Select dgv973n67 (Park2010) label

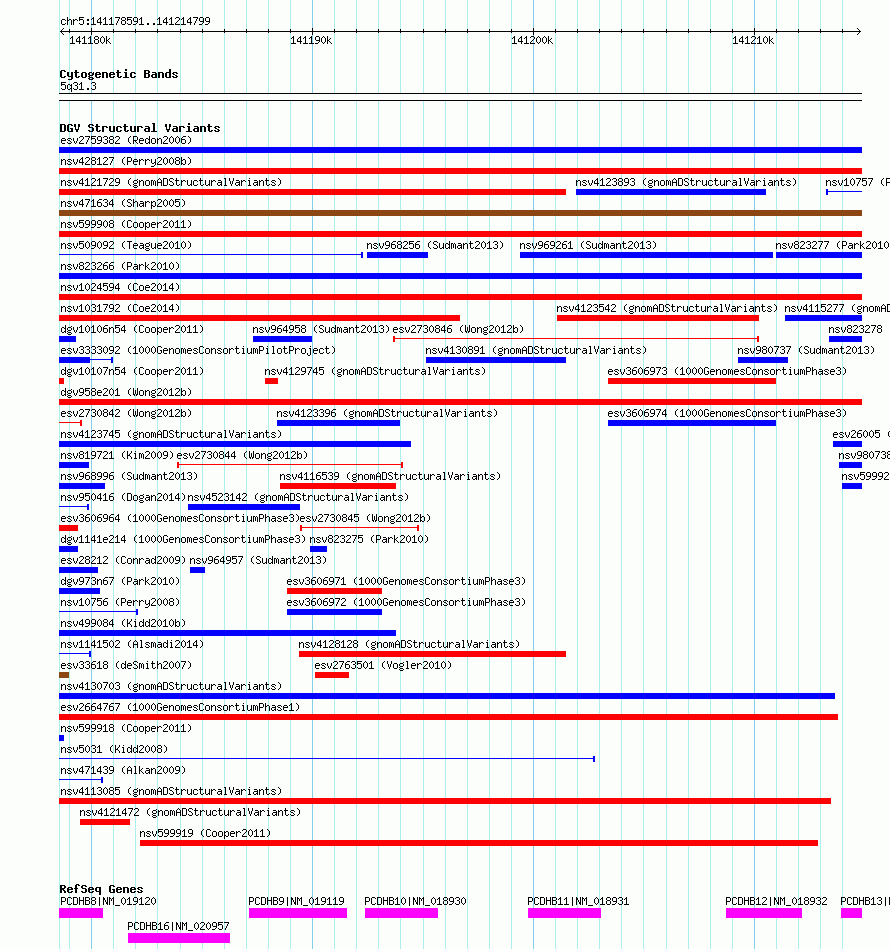pos(120,582)
